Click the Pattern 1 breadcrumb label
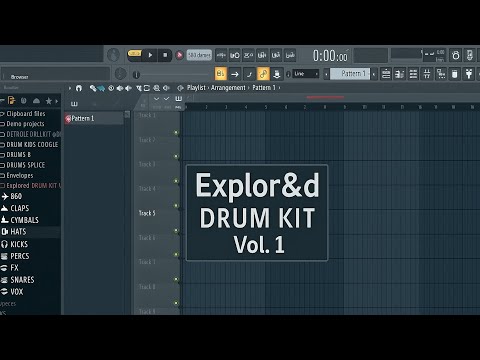480x360 pixels. [264, 88]
